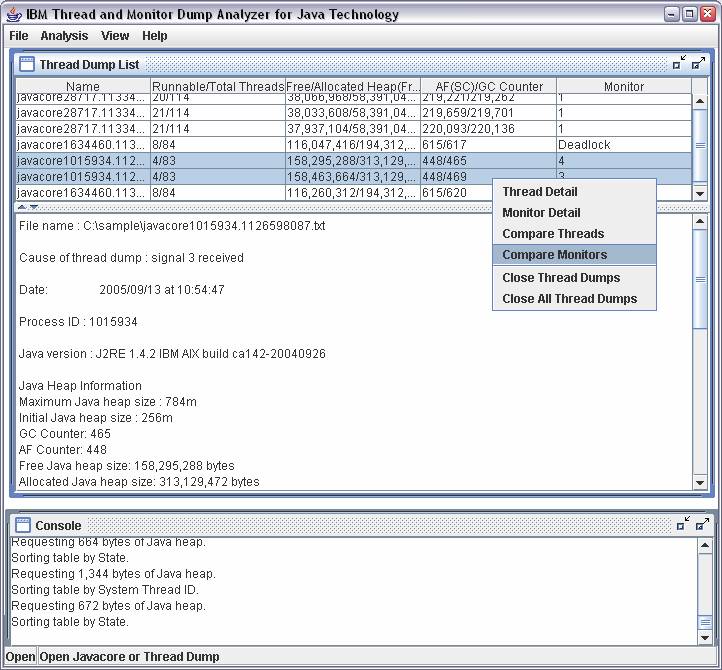
Task: Sort by AF(SC)/GC Counter column header
Action: point(489,86)
